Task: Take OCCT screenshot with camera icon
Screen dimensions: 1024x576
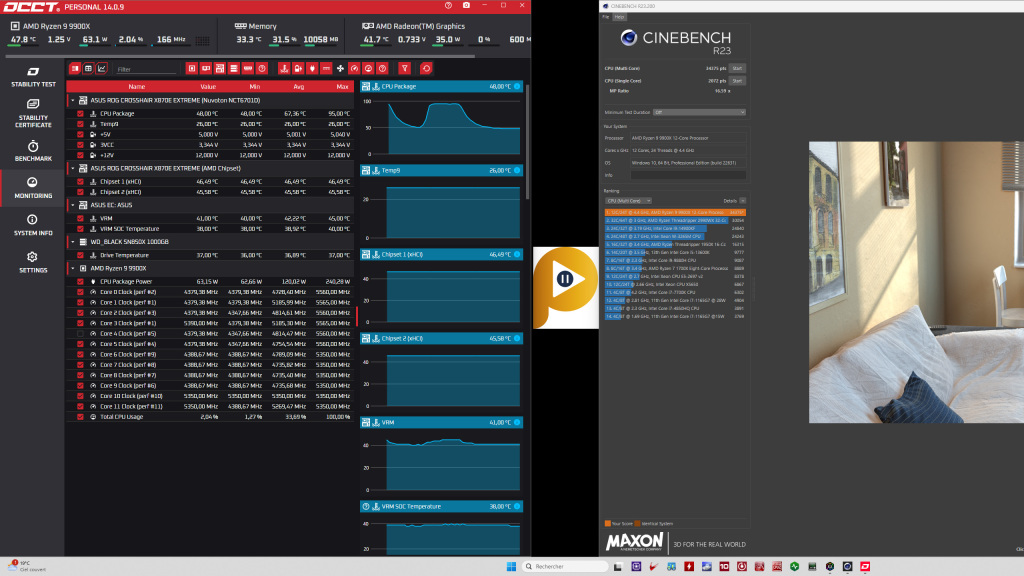Action: 466,5
